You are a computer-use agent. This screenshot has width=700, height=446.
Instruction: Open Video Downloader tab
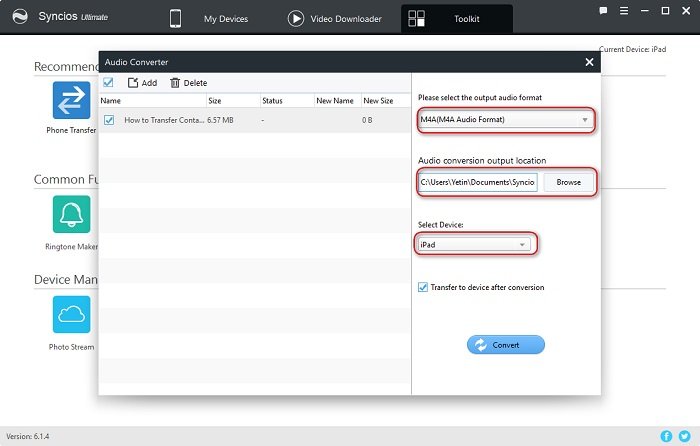(x=346, y=19)
